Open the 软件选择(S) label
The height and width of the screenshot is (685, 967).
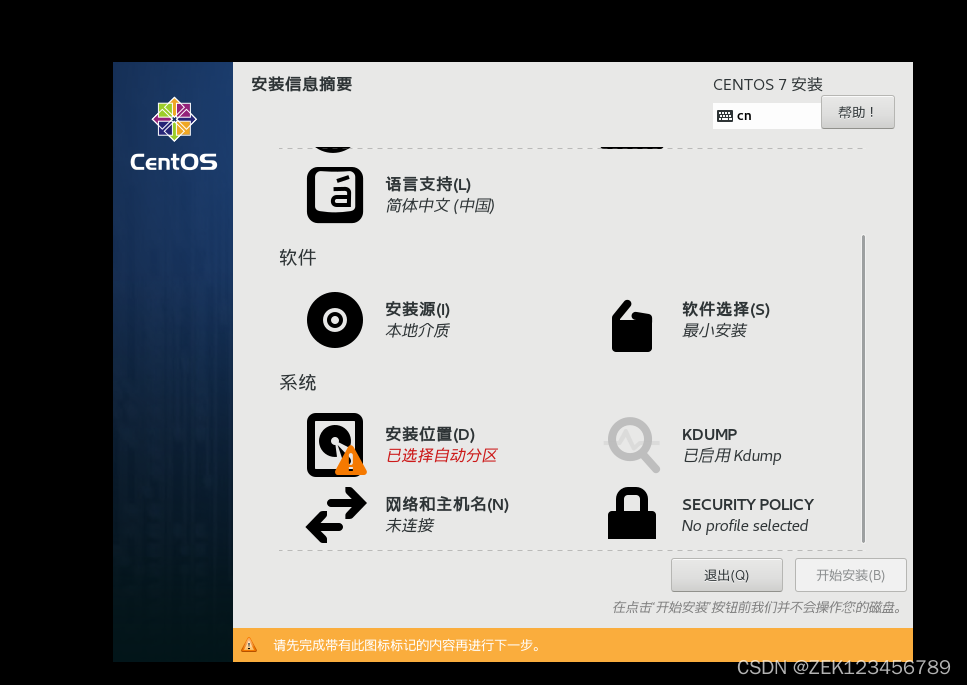click(726, 309)
